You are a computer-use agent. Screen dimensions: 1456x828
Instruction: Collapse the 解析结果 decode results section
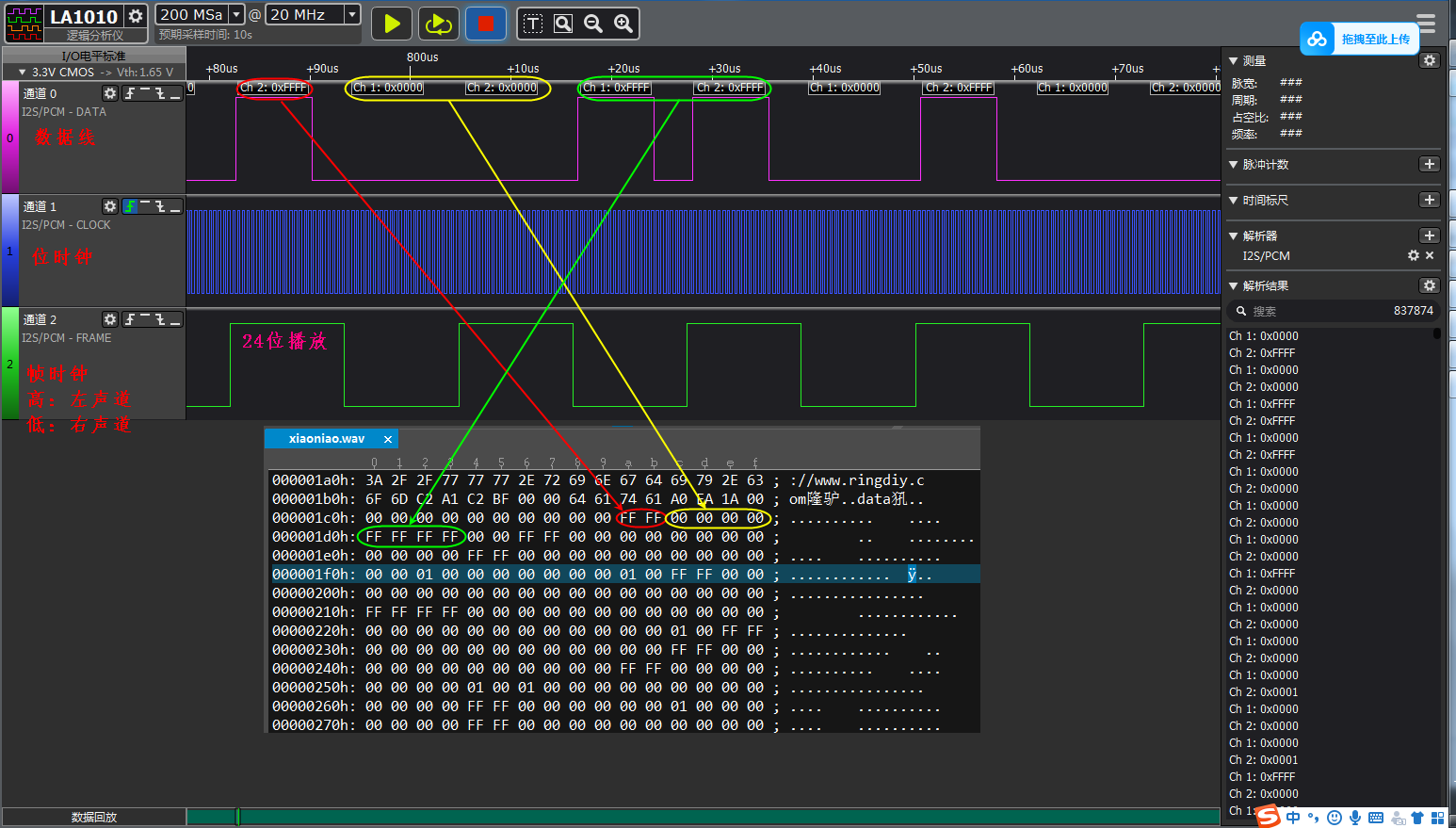click(1233, 285)
